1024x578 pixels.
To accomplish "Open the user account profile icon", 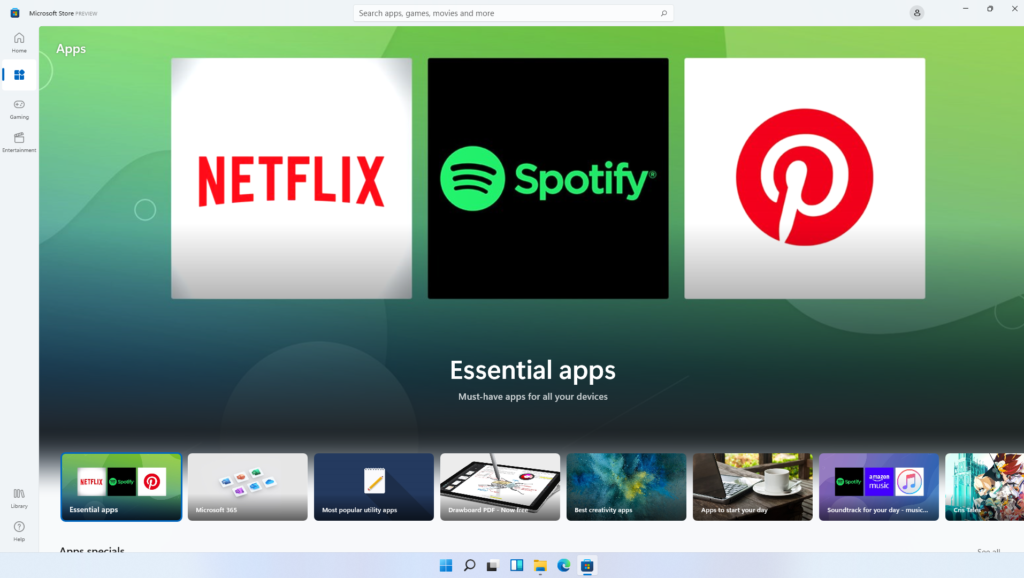I will coord(916,13).
